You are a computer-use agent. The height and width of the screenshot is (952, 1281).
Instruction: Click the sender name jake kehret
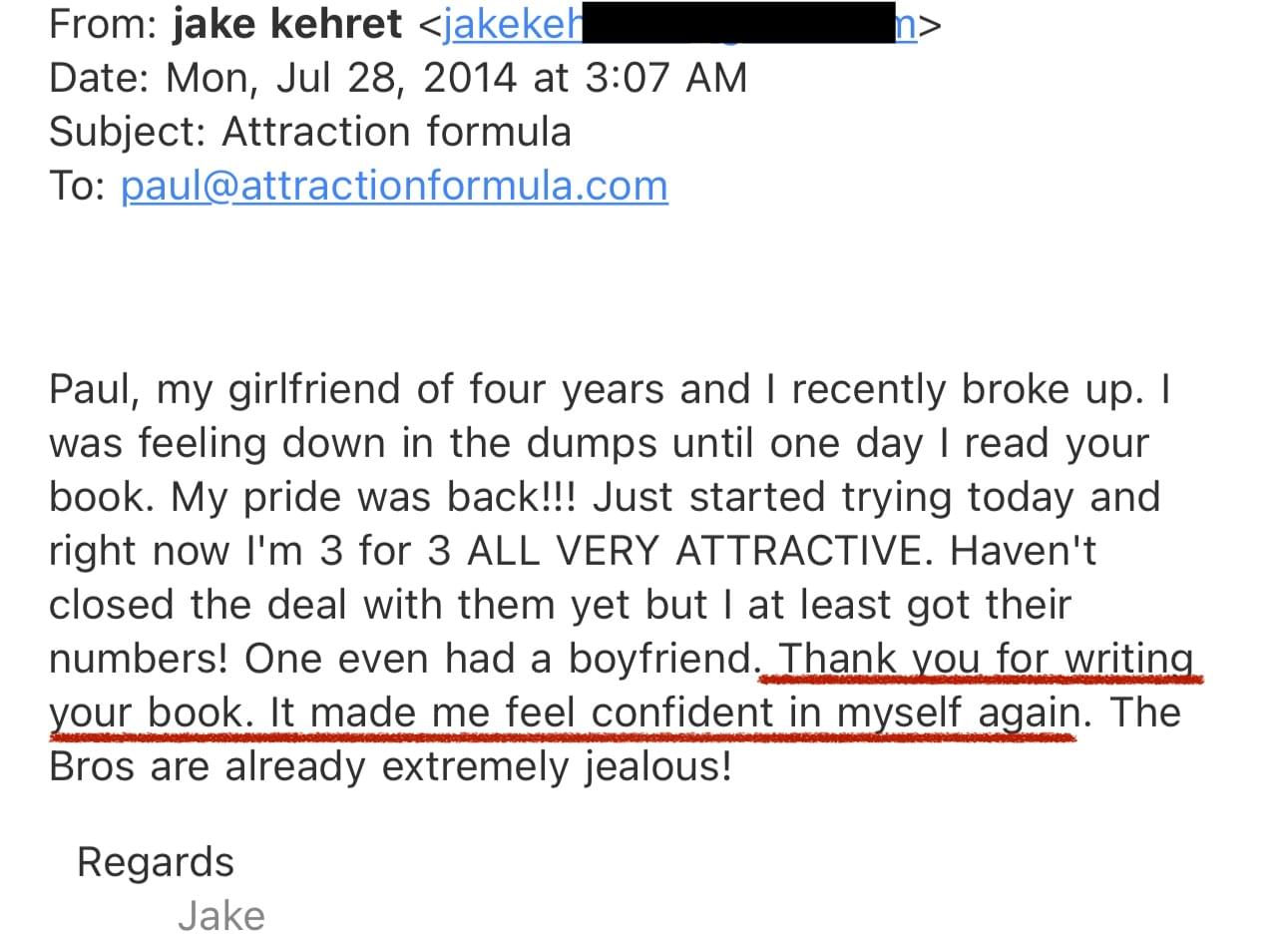pos(287,24)
